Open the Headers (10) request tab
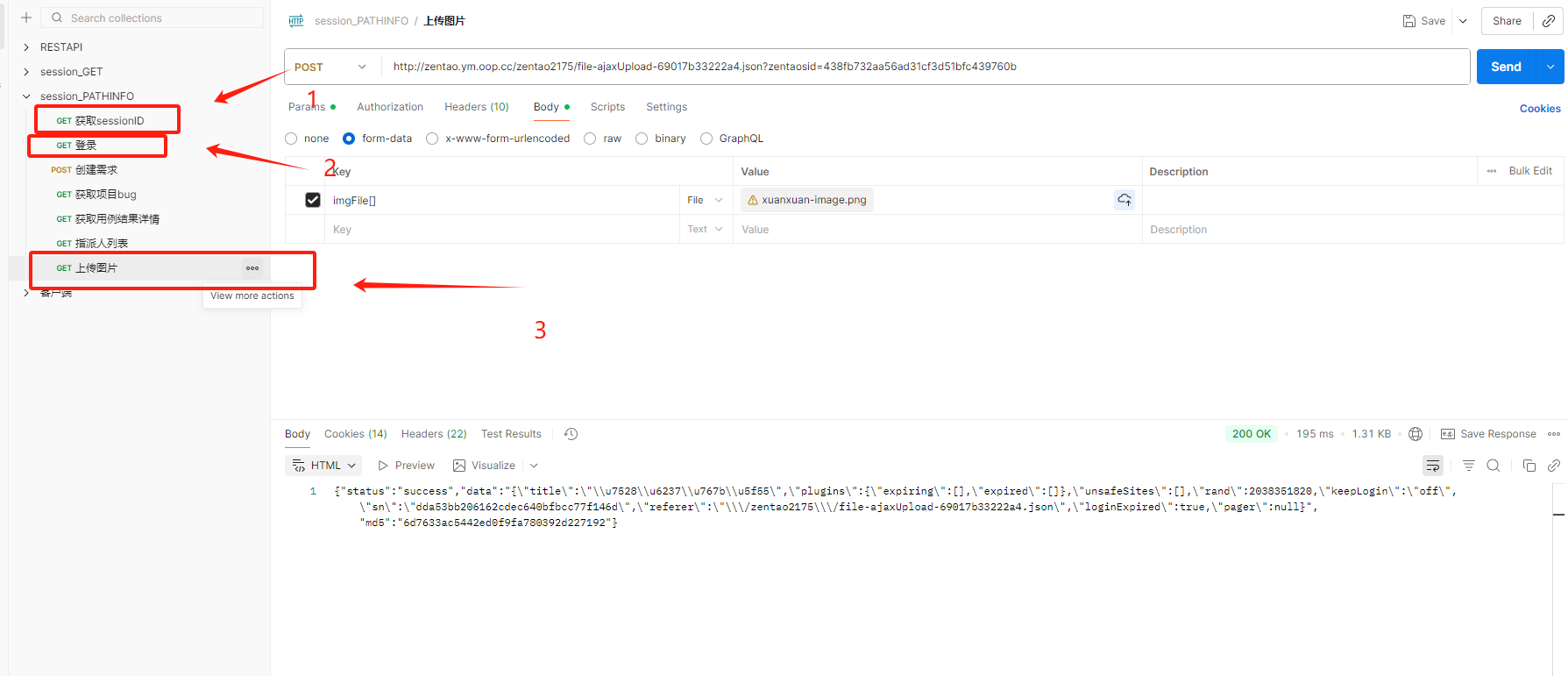 click(x=477, y=107)
